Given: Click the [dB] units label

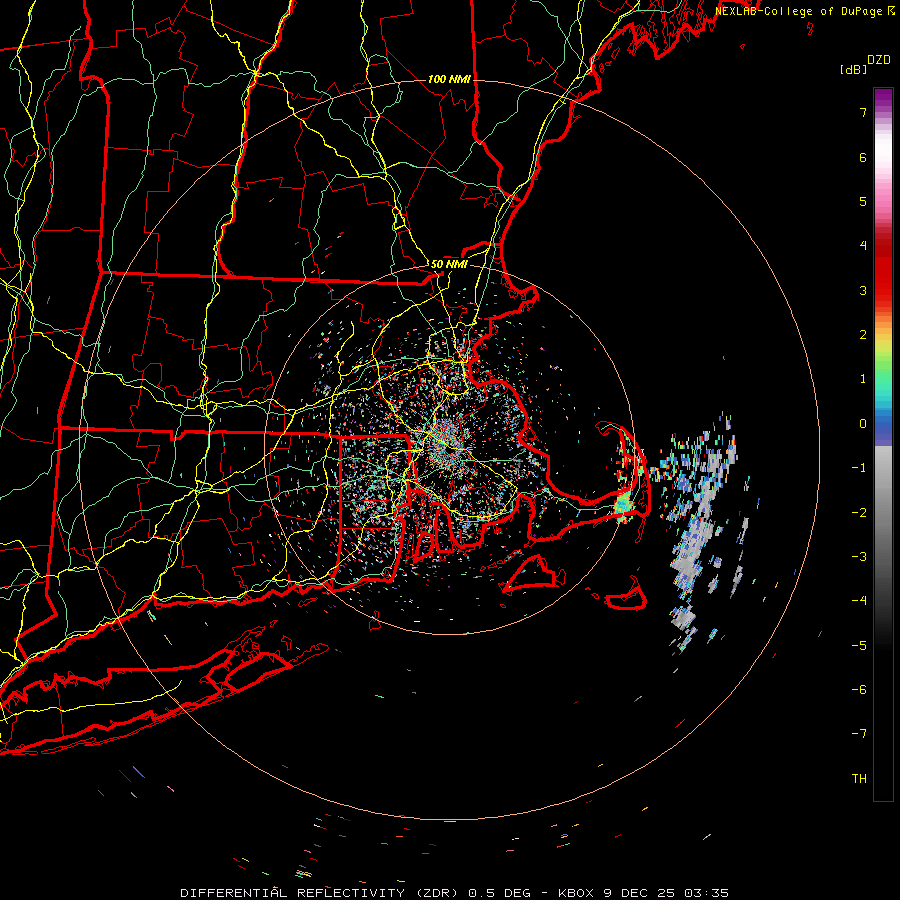Looking at the screenshot, I should [853, 70].
